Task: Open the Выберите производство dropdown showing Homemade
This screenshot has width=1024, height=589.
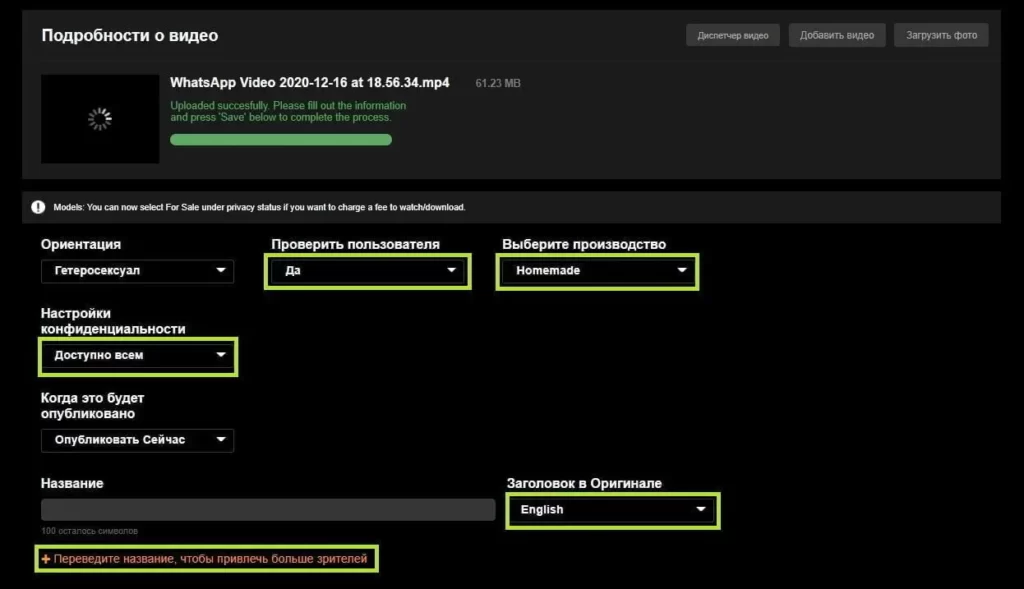Action: click(598, 271)
